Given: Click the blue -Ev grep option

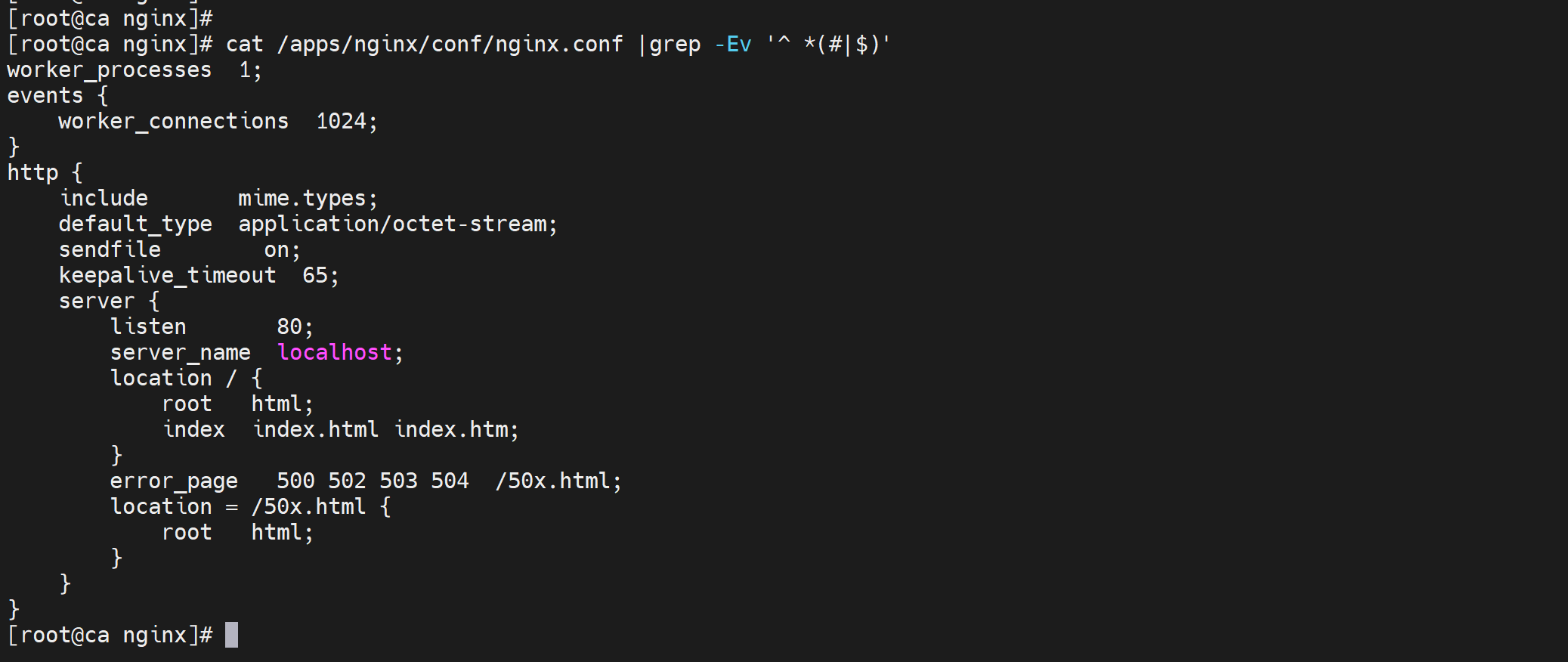Looking at the screenshot, I should [x=732, y=45].
